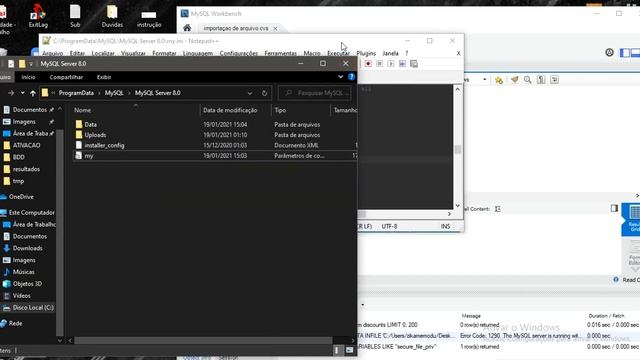
Task: Go forward in File Explorer navigation
Action: click(11, 93)
